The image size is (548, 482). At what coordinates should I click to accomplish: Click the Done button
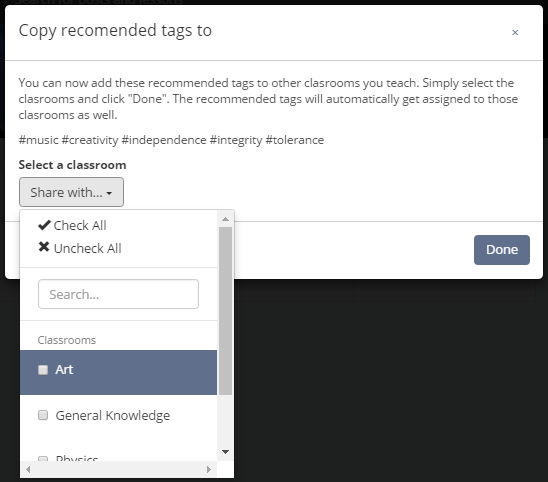(502, 250)
